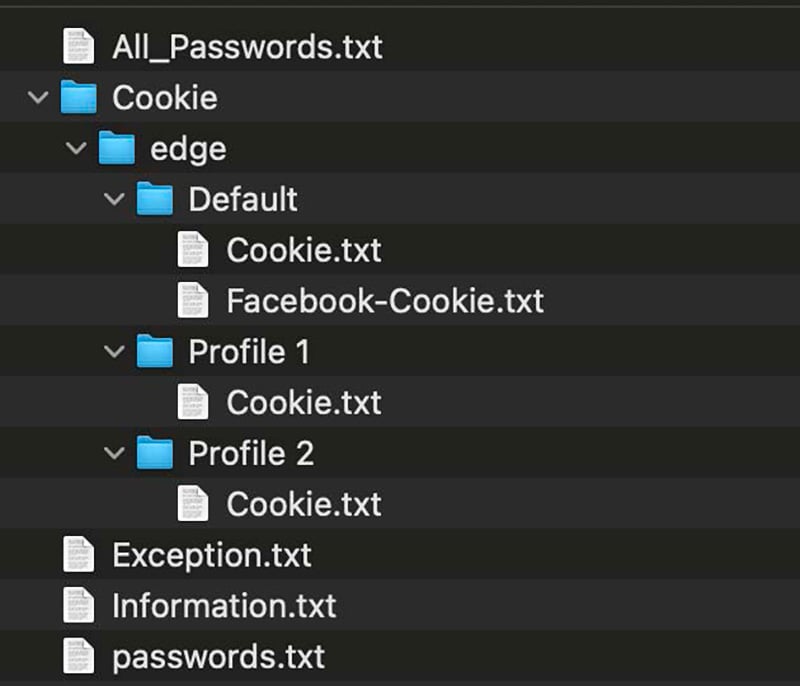Click the Information.txt file icon
This screenshot has width=800, height=686.
[x=78, y=605]
